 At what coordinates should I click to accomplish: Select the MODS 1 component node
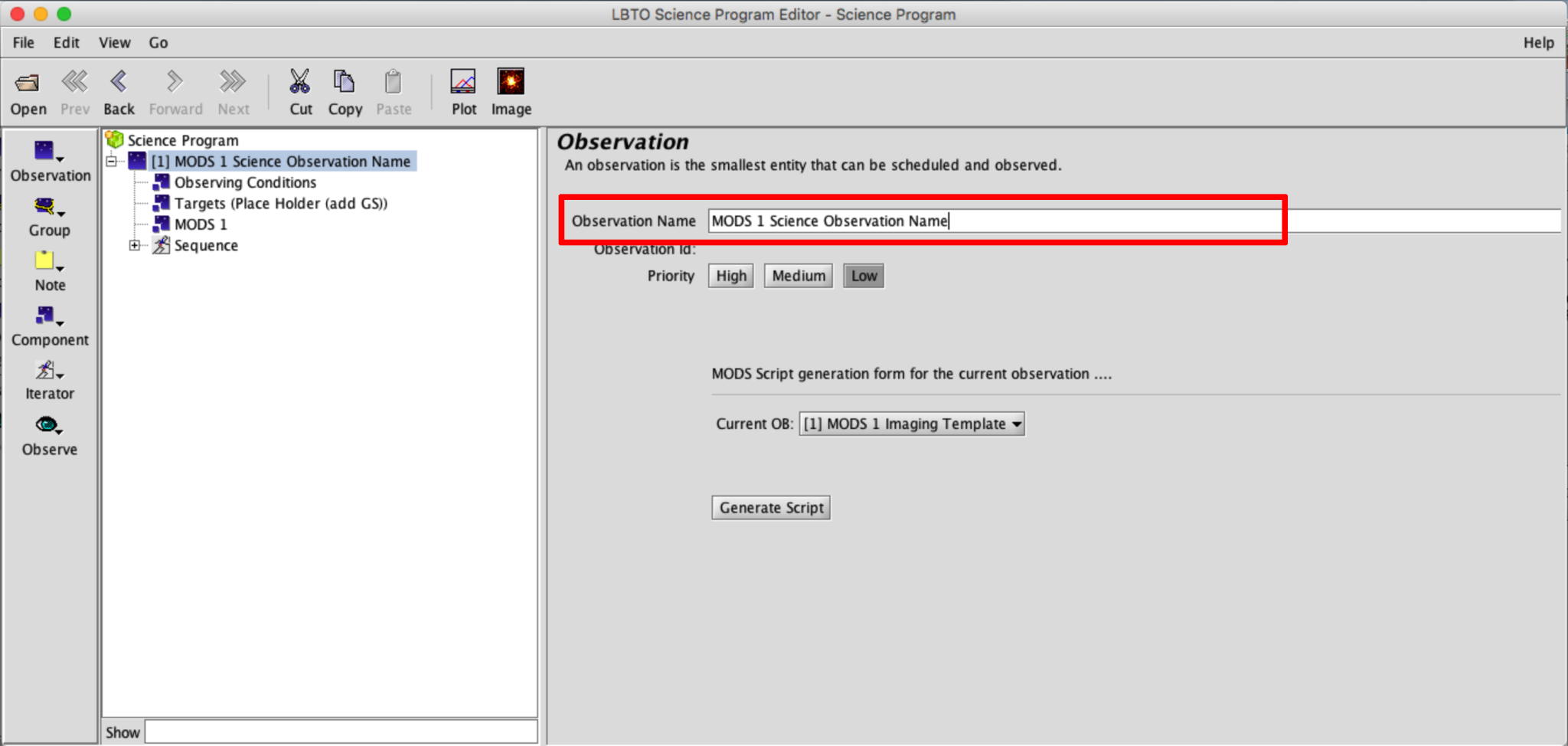click(x=201, y=224)
